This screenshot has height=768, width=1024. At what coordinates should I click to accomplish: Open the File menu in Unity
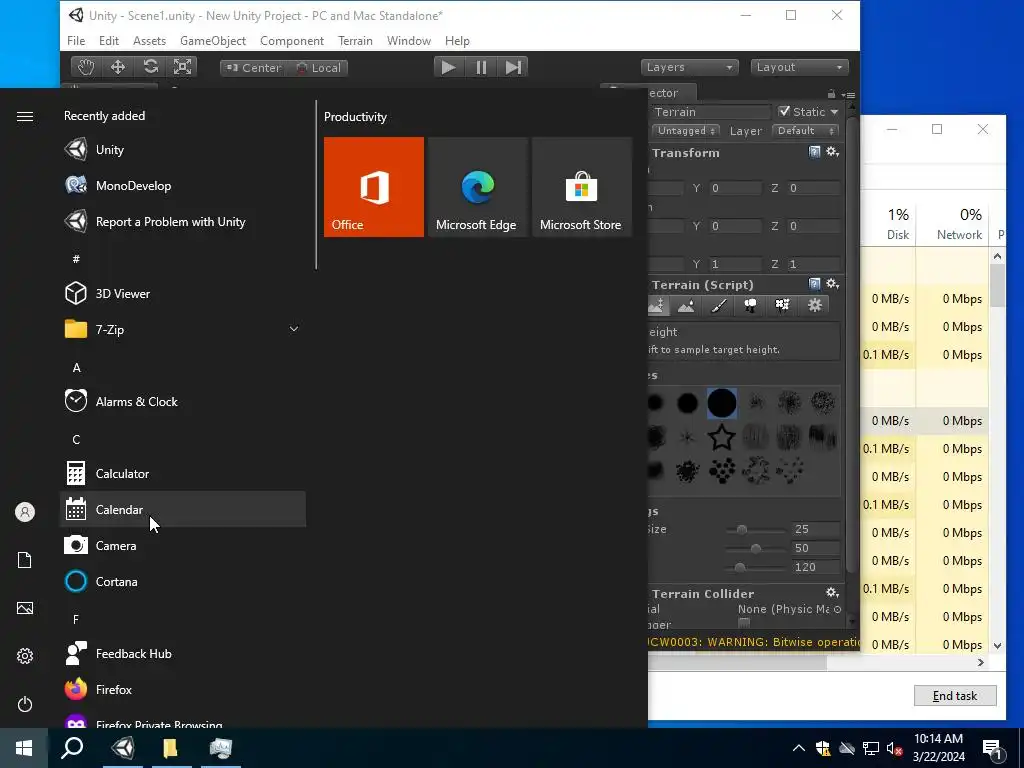pos(76,40)
